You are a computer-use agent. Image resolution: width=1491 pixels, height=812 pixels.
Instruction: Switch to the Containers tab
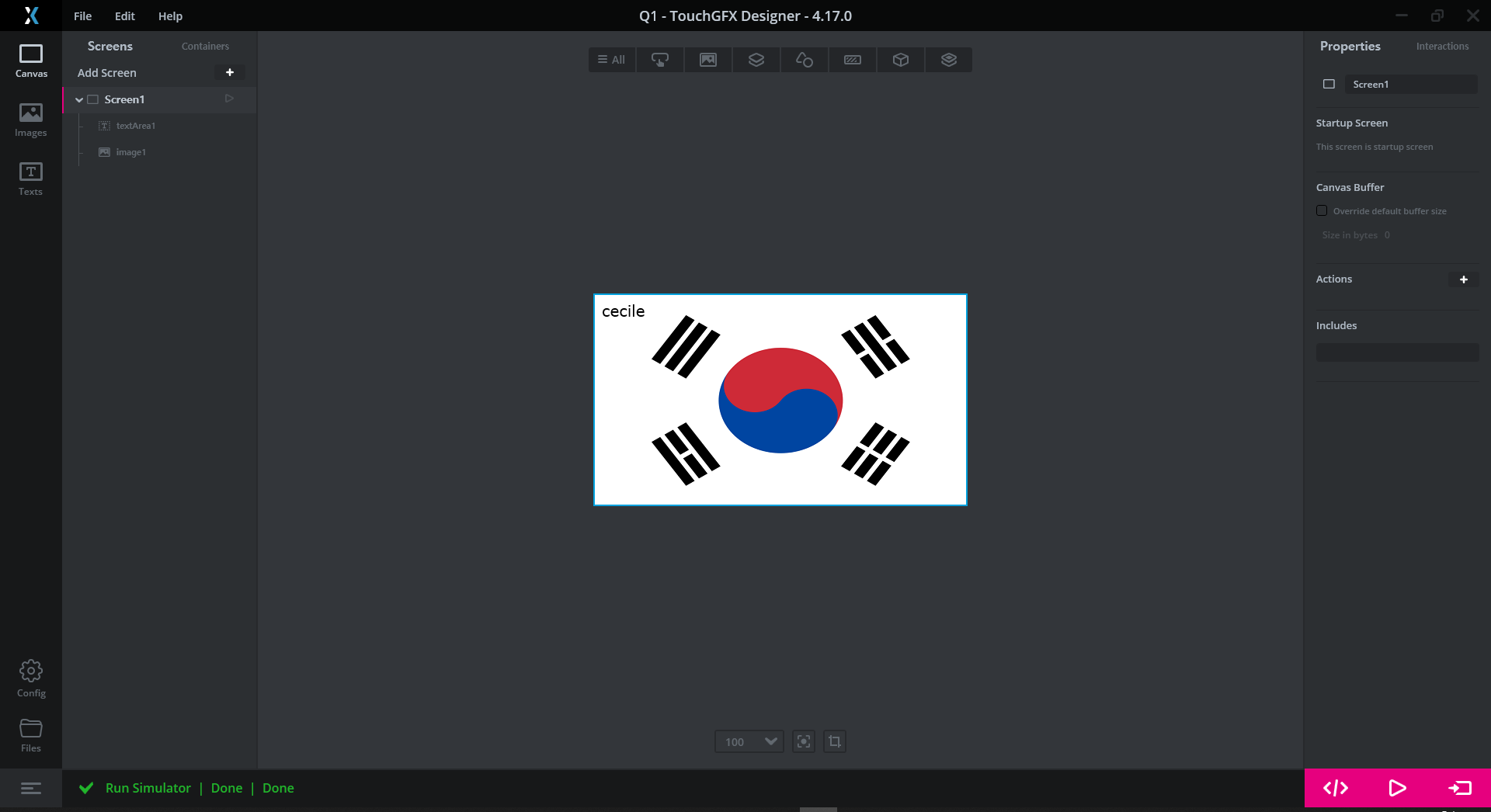[205, 47]
